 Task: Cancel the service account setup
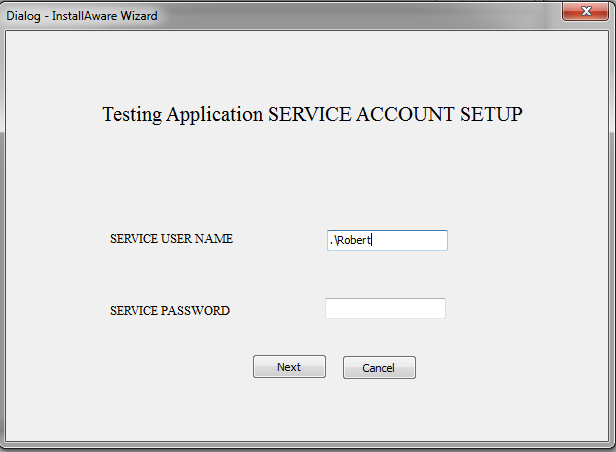379,368
